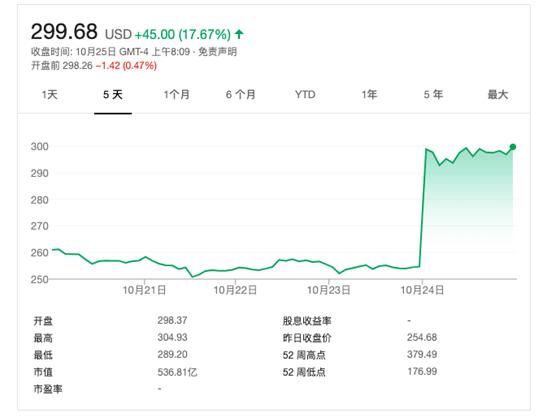Click the 昨日收盘价 value 254.68
The height and width of the screenshot is (417, 543).
(422, 337)
